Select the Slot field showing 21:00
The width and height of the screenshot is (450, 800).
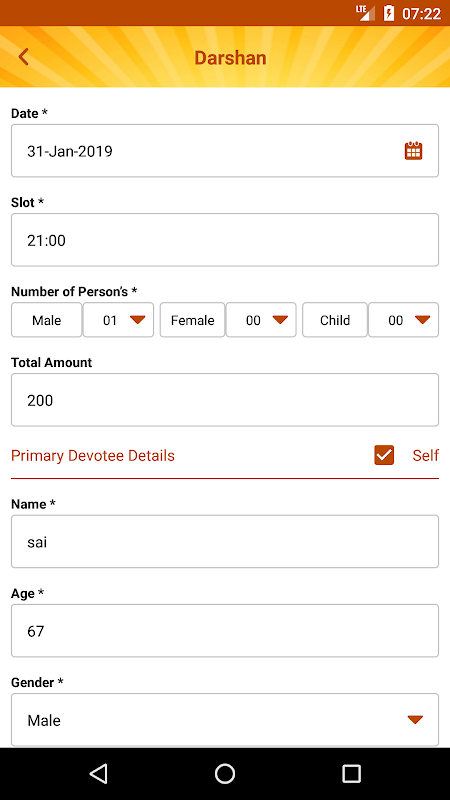pos(225,240)
